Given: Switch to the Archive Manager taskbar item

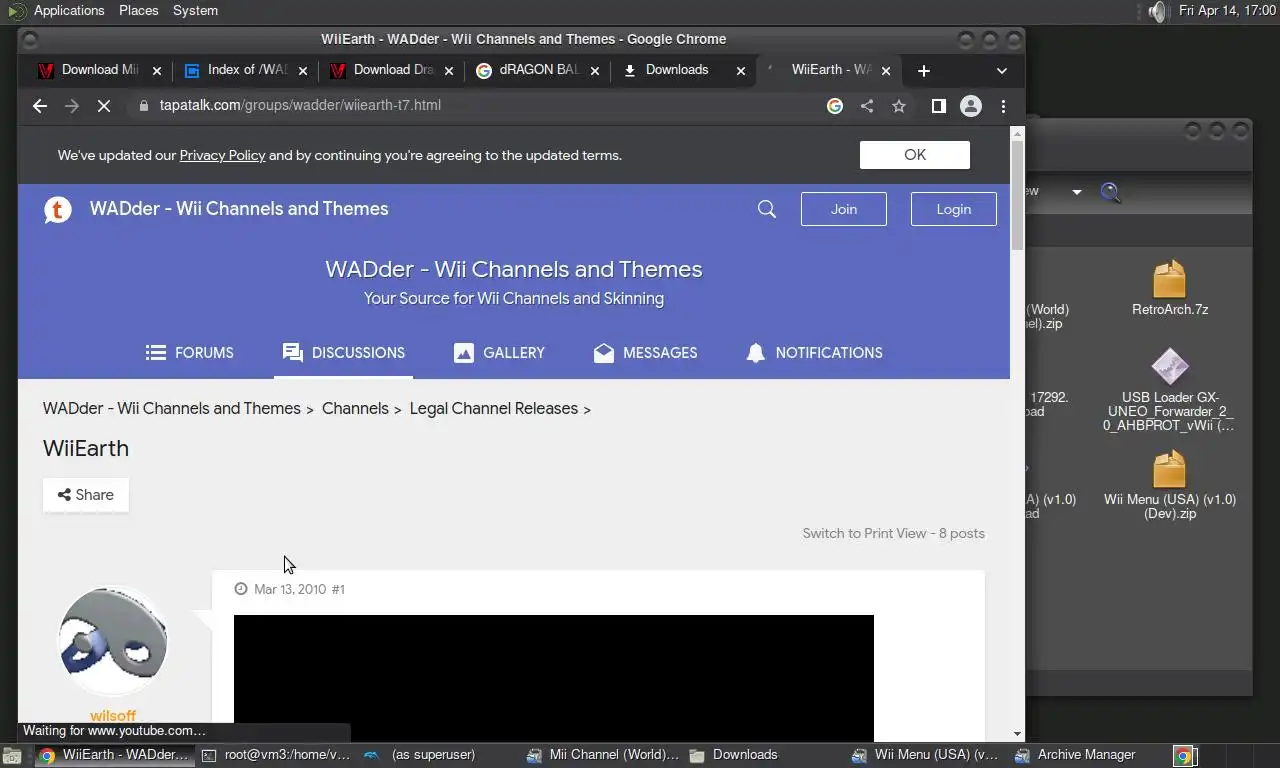Looking at the screenshot, I should coord(1086,755).
